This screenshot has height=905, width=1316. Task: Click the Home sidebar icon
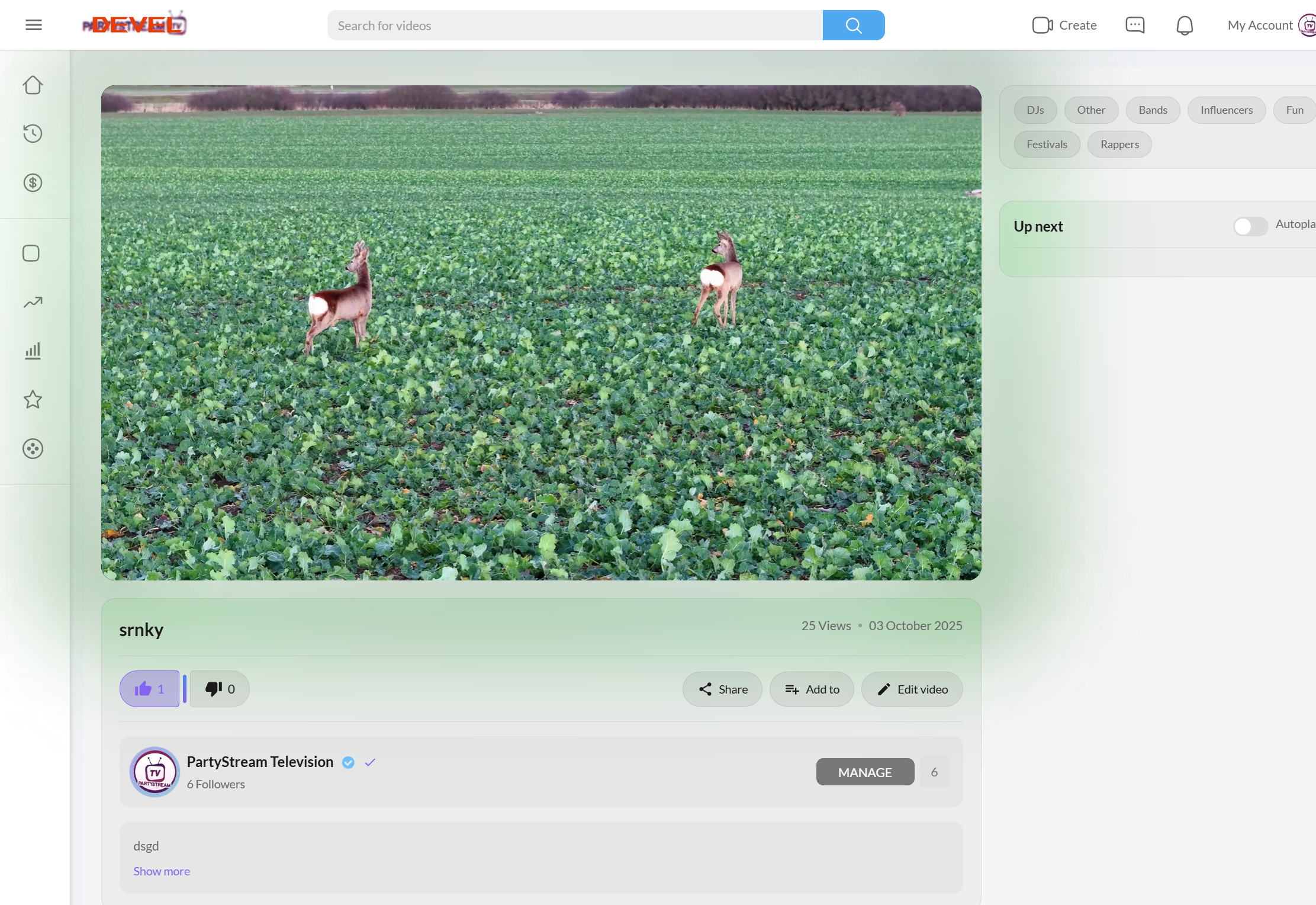pos(33,85)
